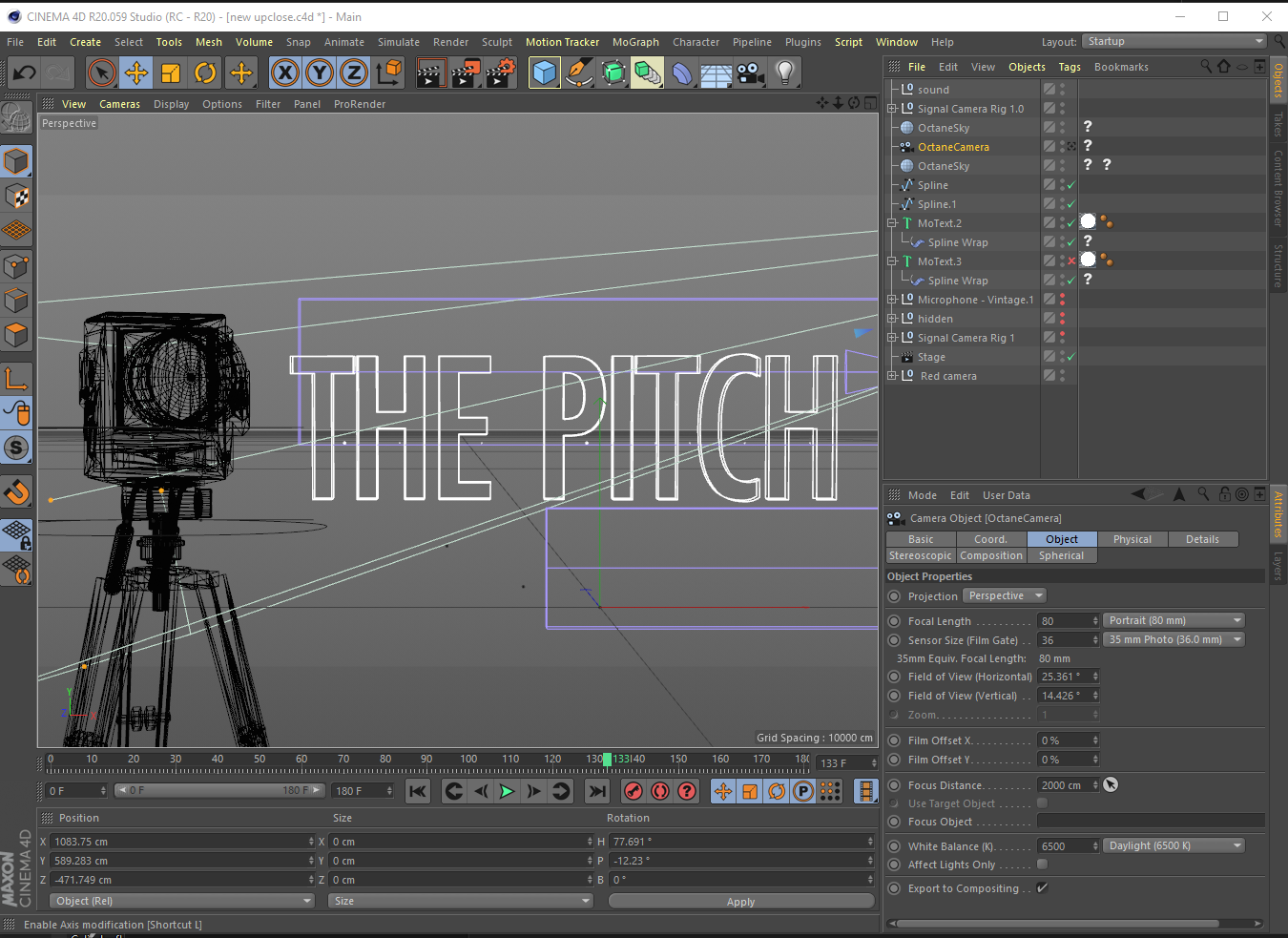
Task: Open Portrait (80 mm) focal preset dropdown
Action: point(1174,620)
